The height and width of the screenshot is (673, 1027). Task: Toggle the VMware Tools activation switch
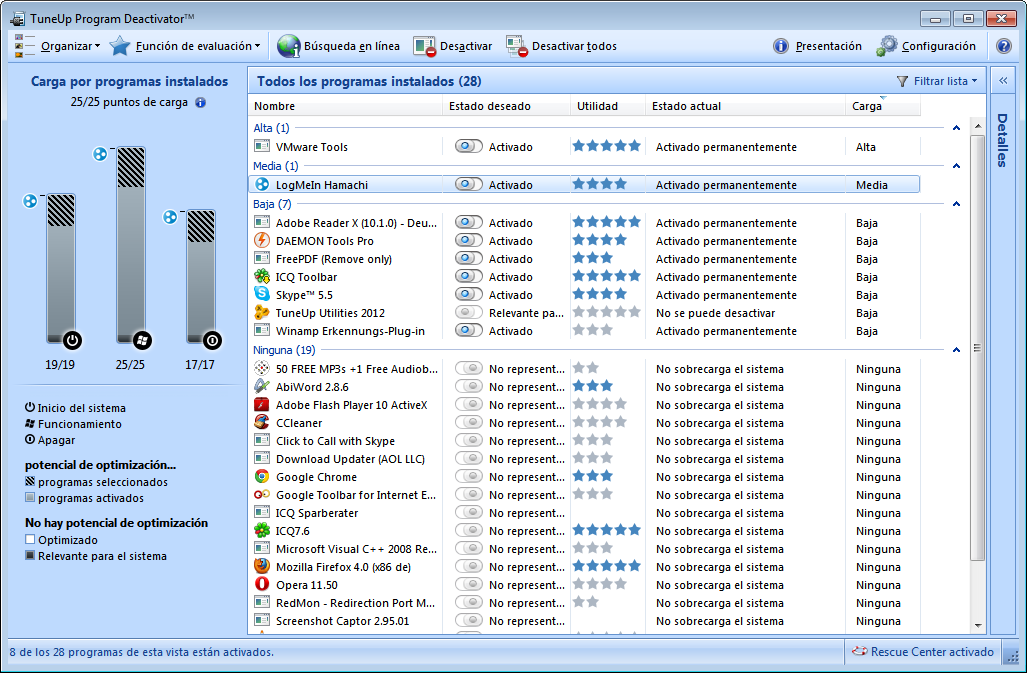coord(468,147)
